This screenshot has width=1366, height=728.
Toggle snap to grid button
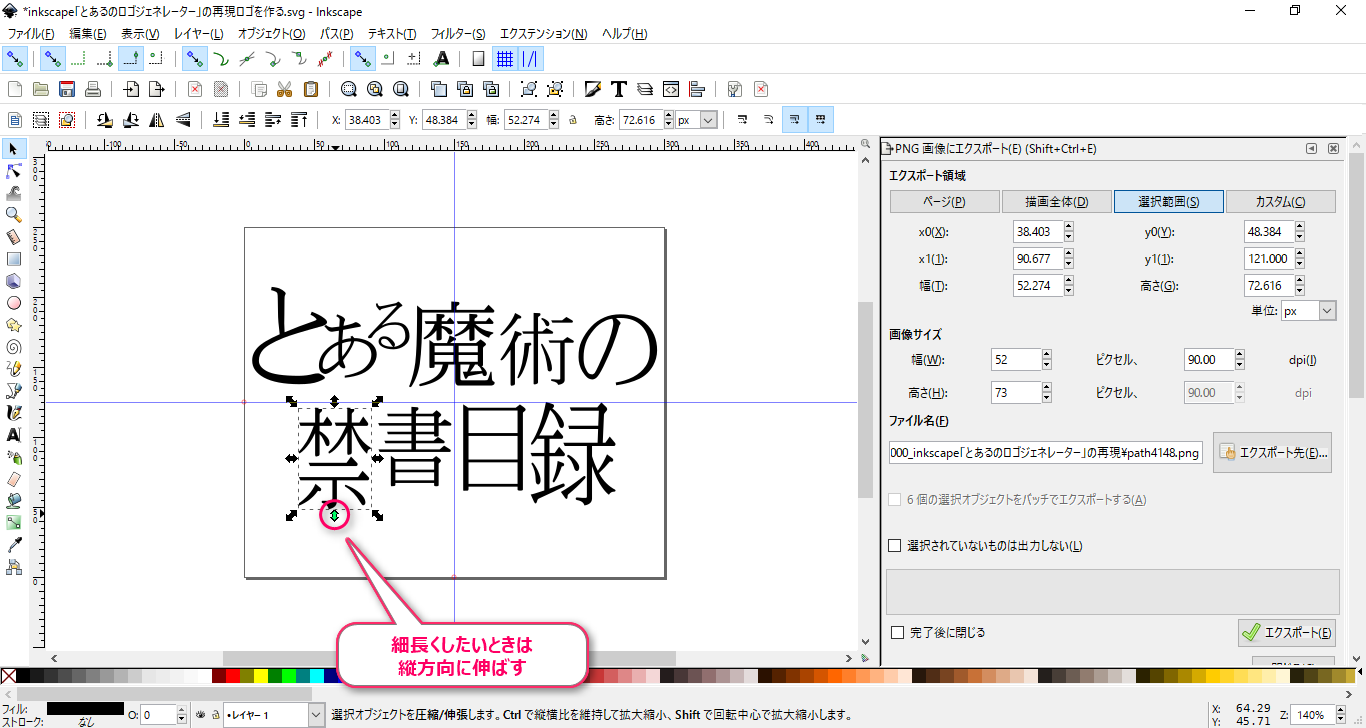[505, 59]
